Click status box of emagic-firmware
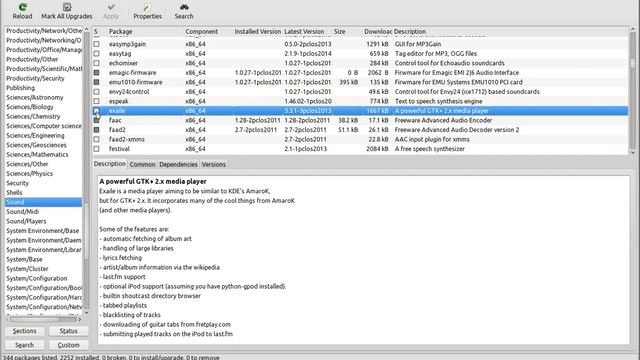Screen dimensions: 640x360 click(x=96, y=73)
